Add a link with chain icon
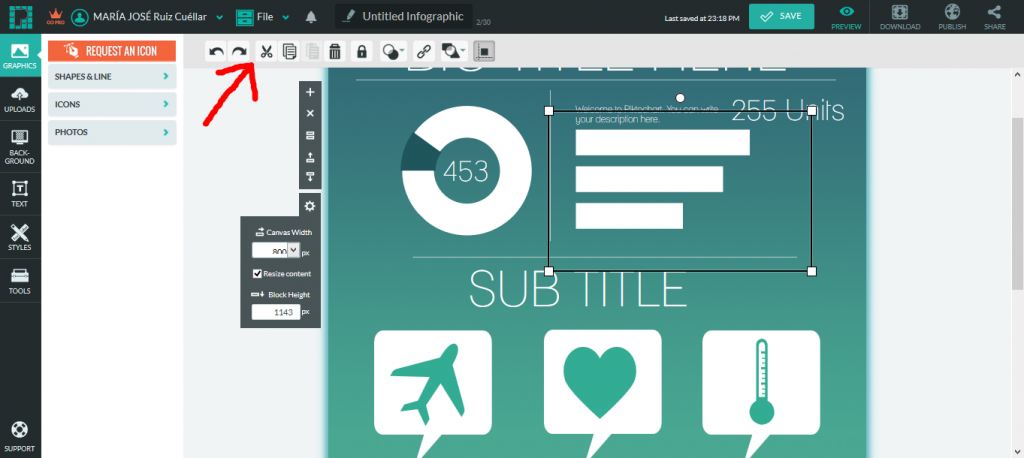1024x458 pixels. (424, 51)
